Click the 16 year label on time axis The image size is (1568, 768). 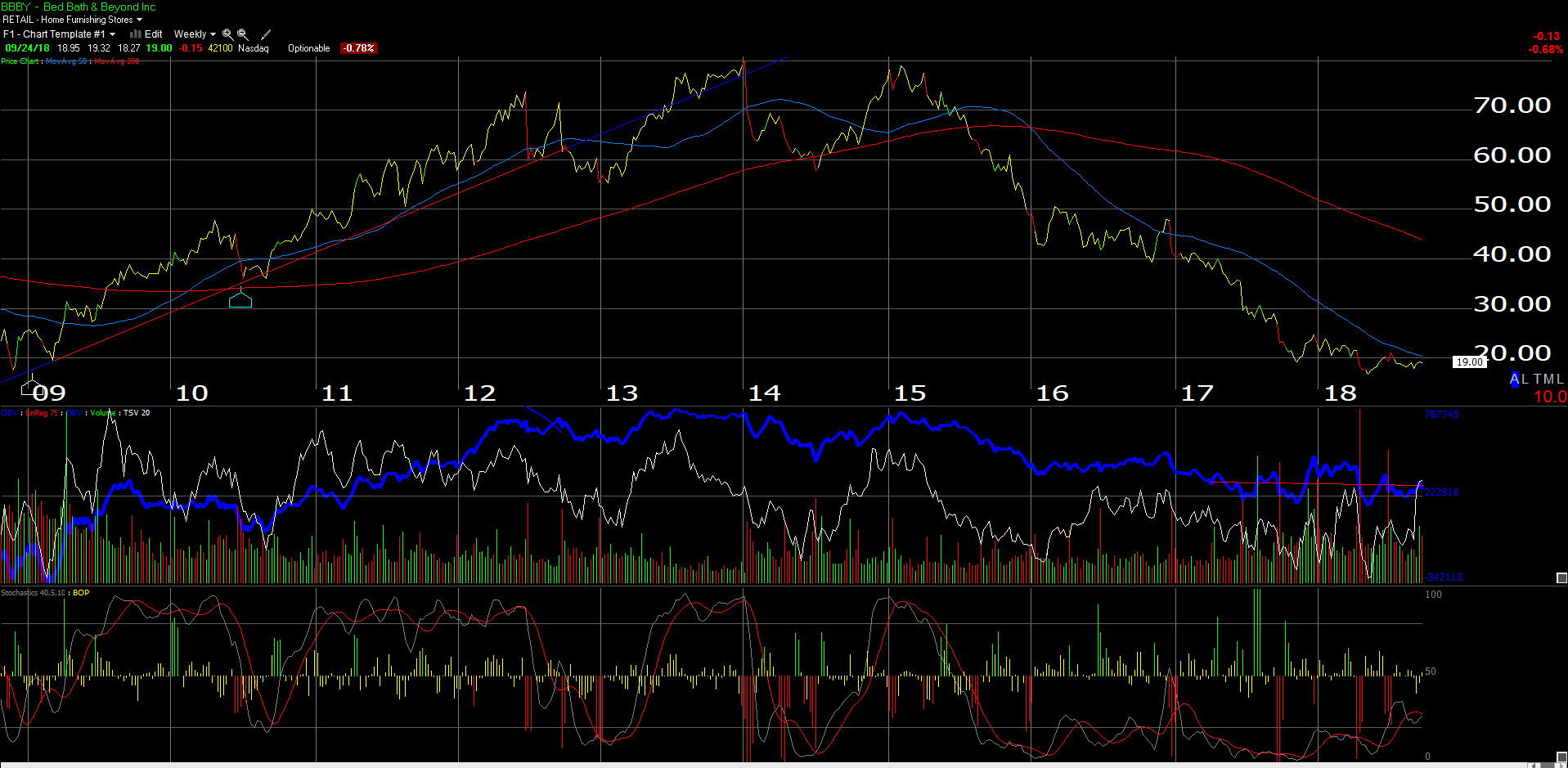tap(1052, 393)
